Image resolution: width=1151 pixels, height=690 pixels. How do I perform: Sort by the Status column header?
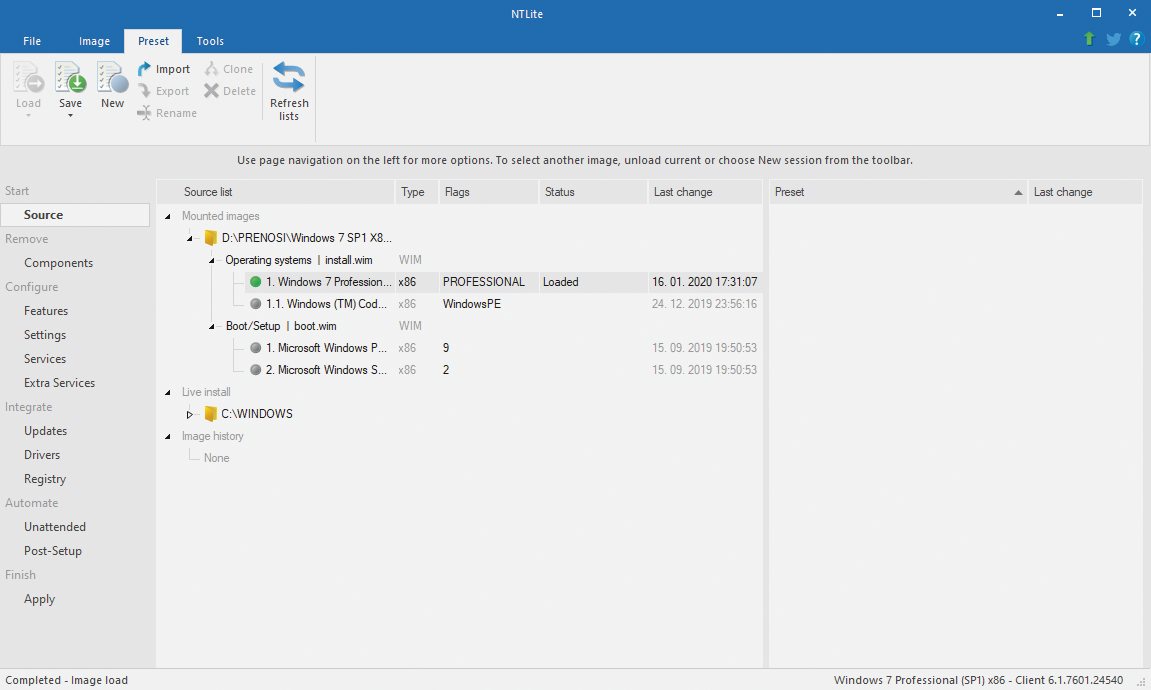coord(593,192)
